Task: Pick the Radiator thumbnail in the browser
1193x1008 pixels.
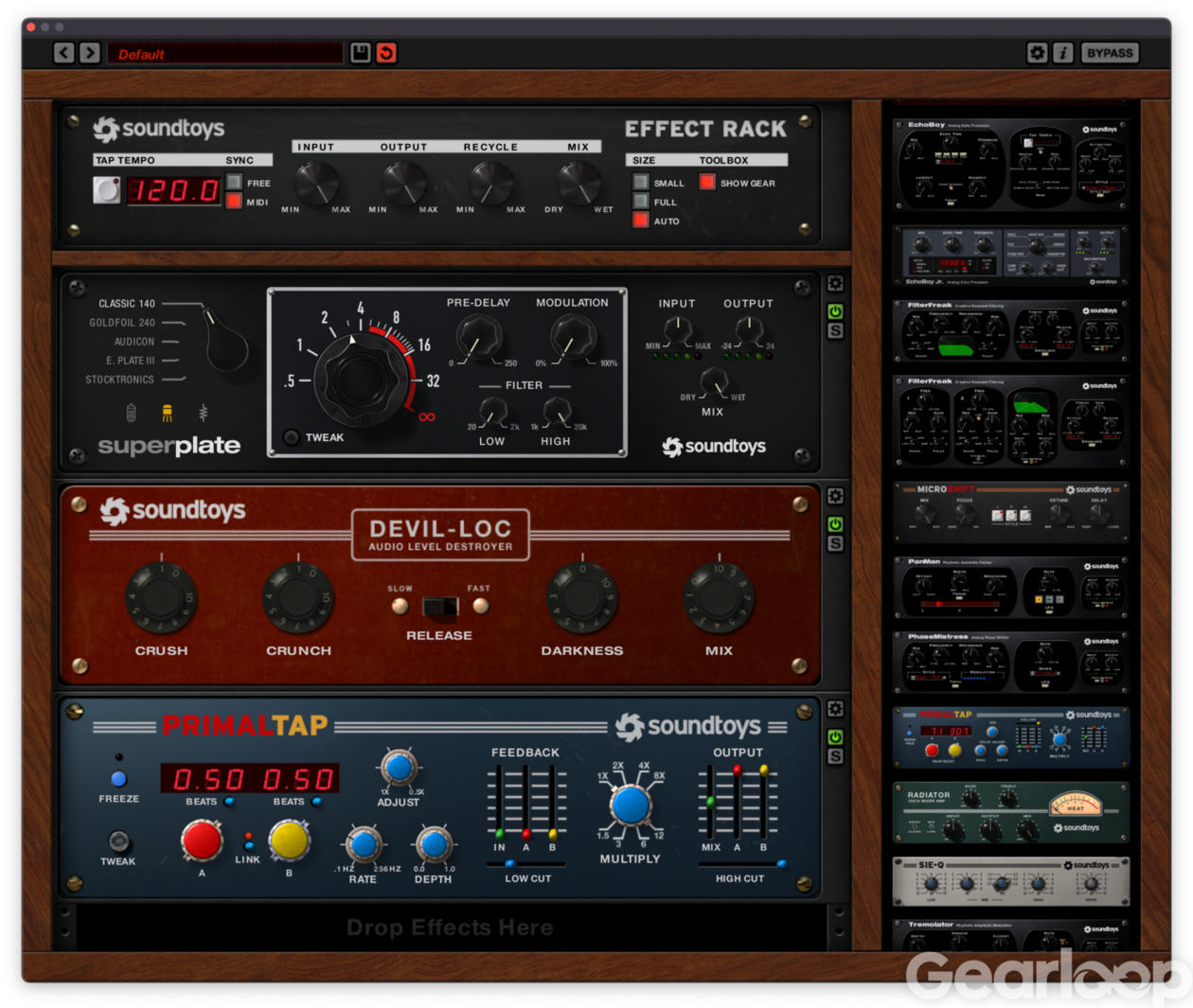Action: (x=1011, y=813)
